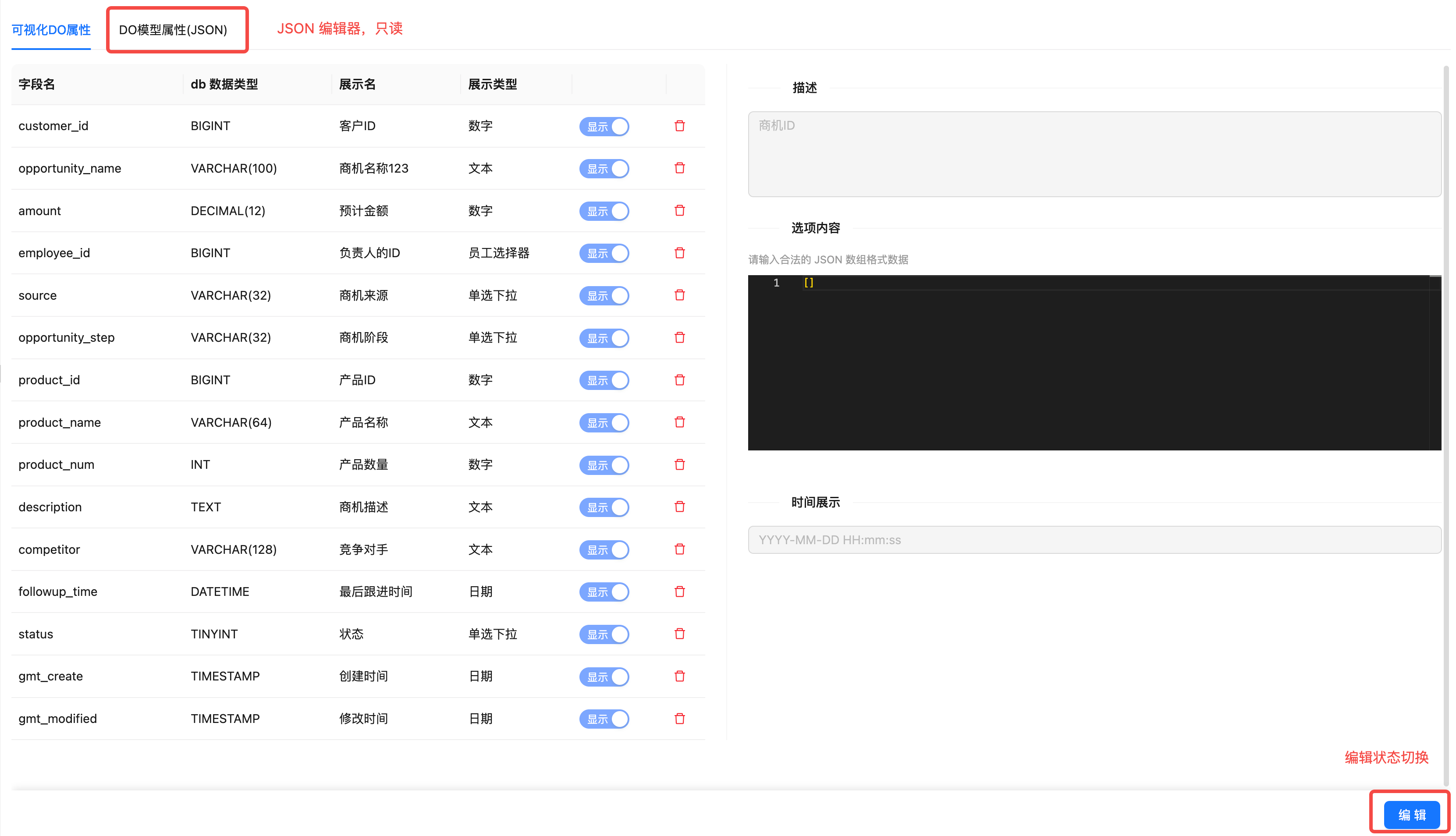Screen dimensions: 1456x836
Task: Click the 员工选择器 display type cell
Action: tap(498, 253)
